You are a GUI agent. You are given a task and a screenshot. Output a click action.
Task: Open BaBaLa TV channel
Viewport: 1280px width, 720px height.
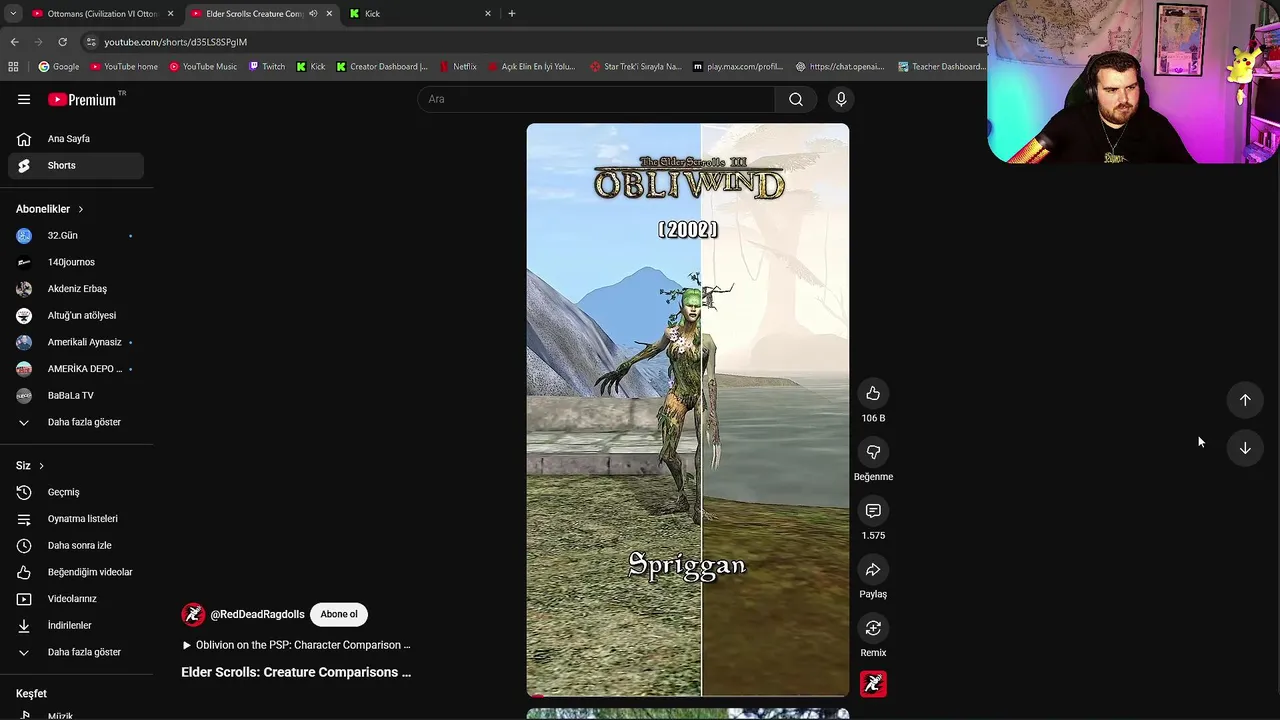pos(76,395)
